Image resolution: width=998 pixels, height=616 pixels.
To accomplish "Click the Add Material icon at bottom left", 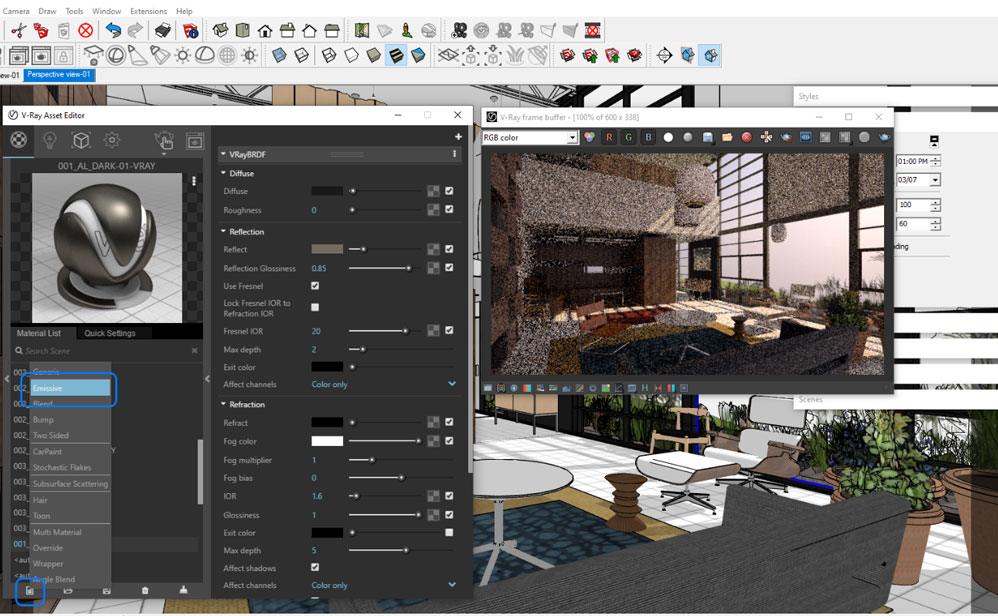I will point(29,591).
